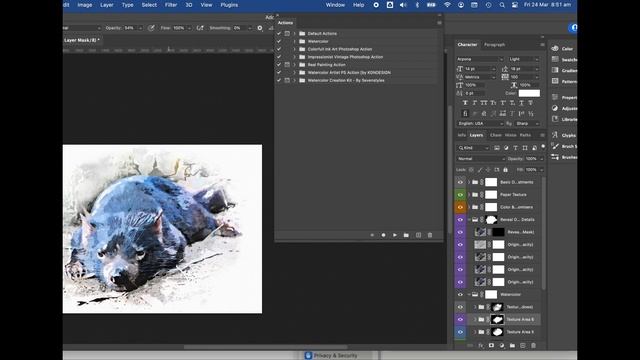Image resolution: width=640 pixels, height=360 pixels.
Task: Open the anti-aliasing Sharp dropdown
Action: [x=527, y=123]
